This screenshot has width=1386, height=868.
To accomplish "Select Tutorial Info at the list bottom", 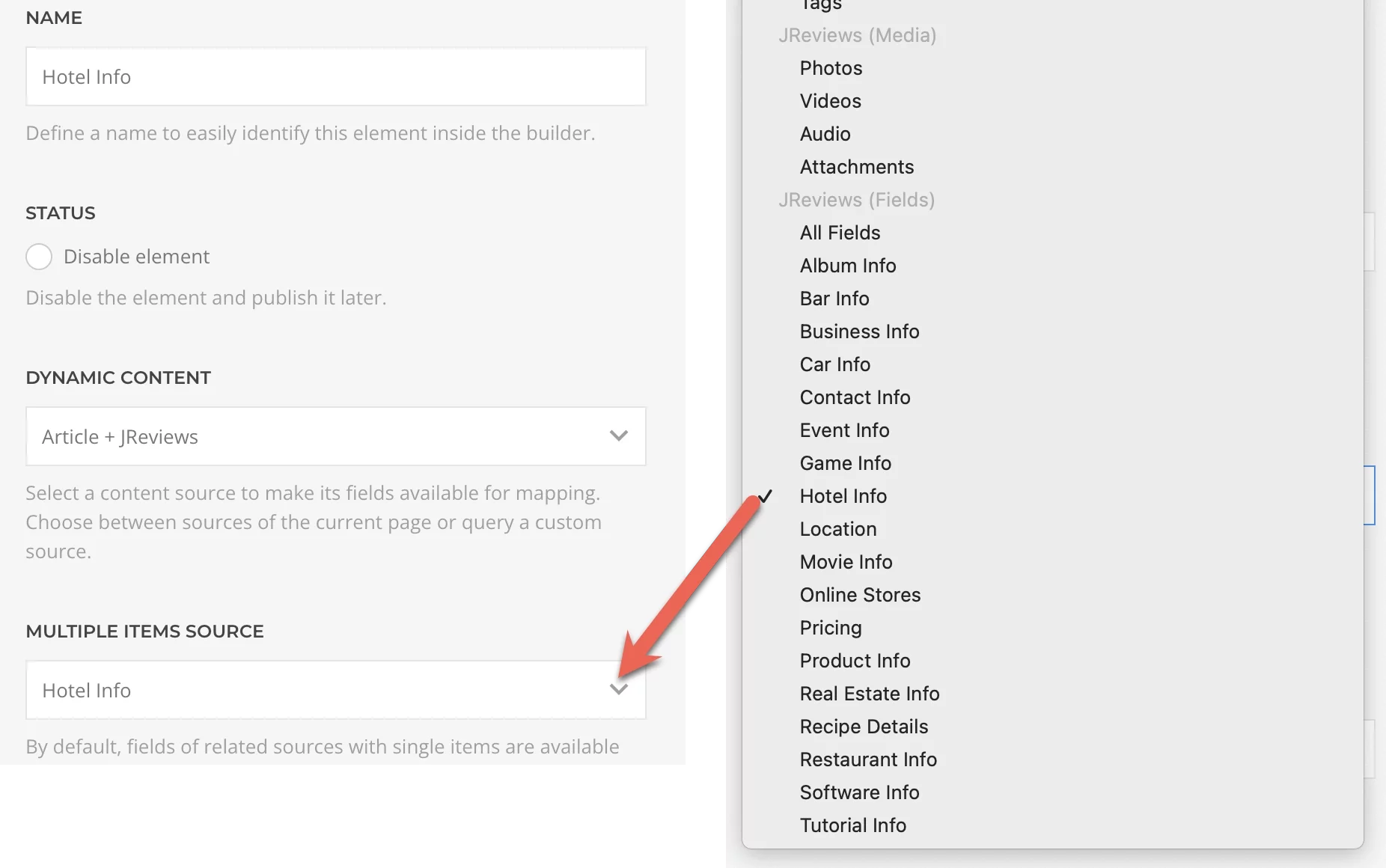I will click(852, 825).
